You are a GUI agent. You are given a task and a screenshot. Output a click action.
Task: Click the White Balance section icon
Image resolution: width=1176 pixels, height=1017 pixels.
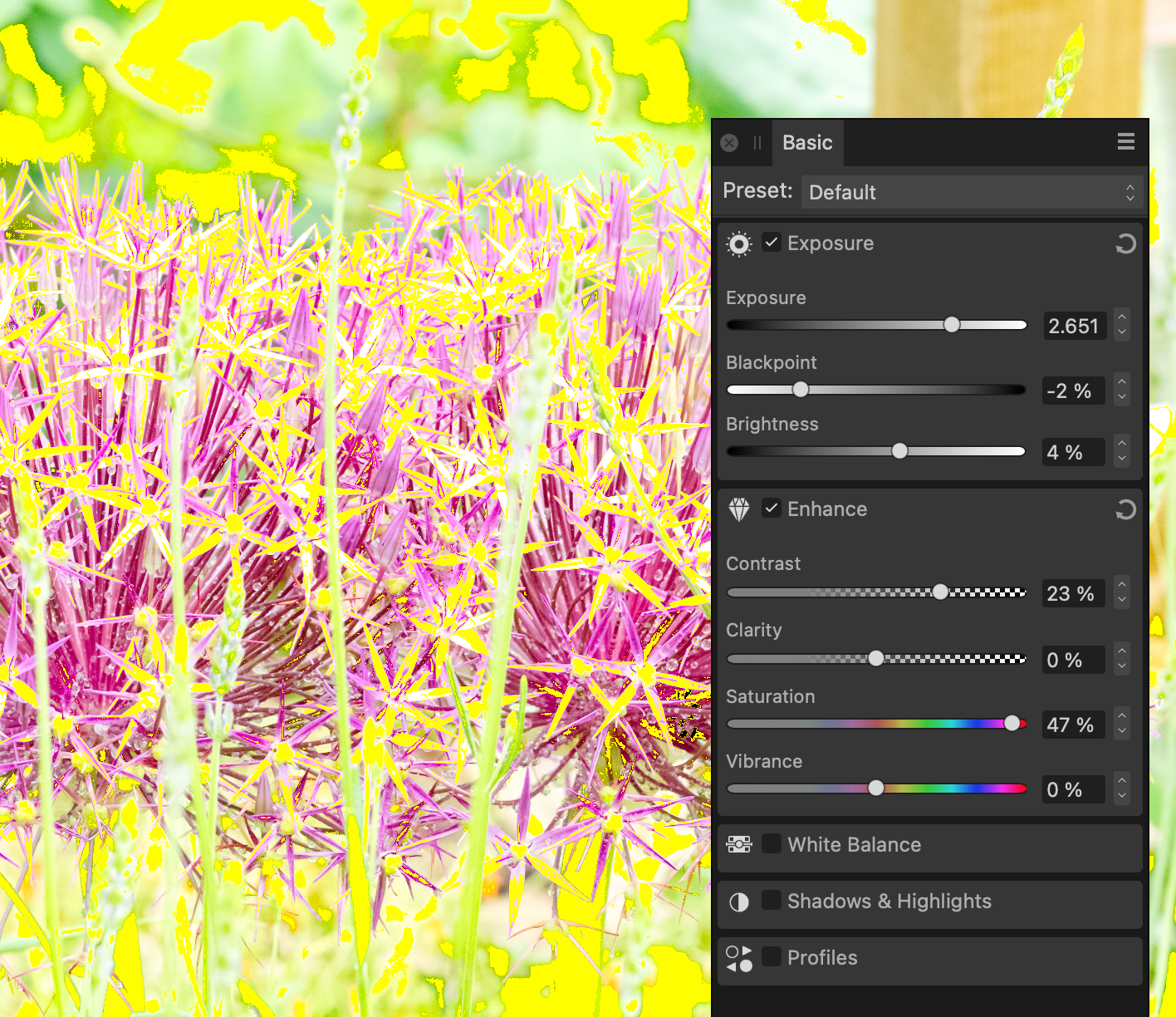coord(738,845)
